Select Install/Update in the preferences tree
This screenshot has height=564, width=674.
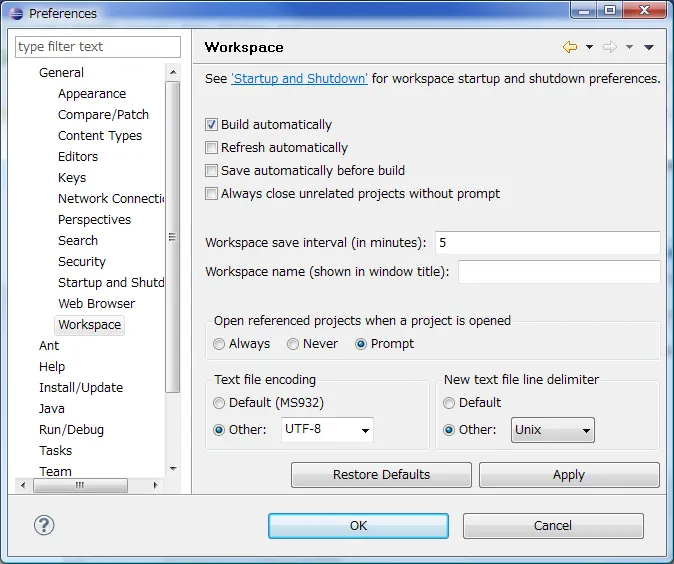click(81, 388)
